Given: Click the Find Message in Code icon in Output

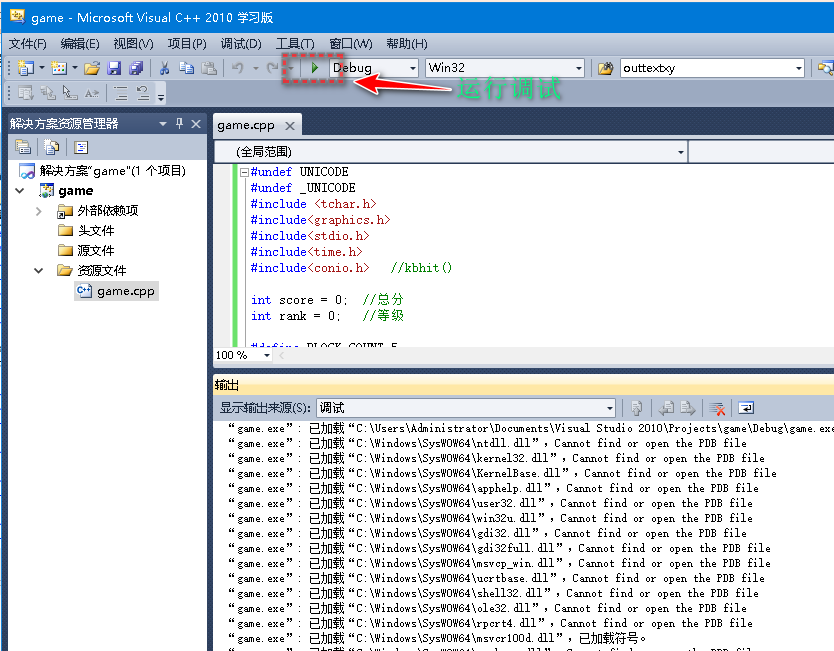Looking at the screenshot, I should tap(636, 408).
